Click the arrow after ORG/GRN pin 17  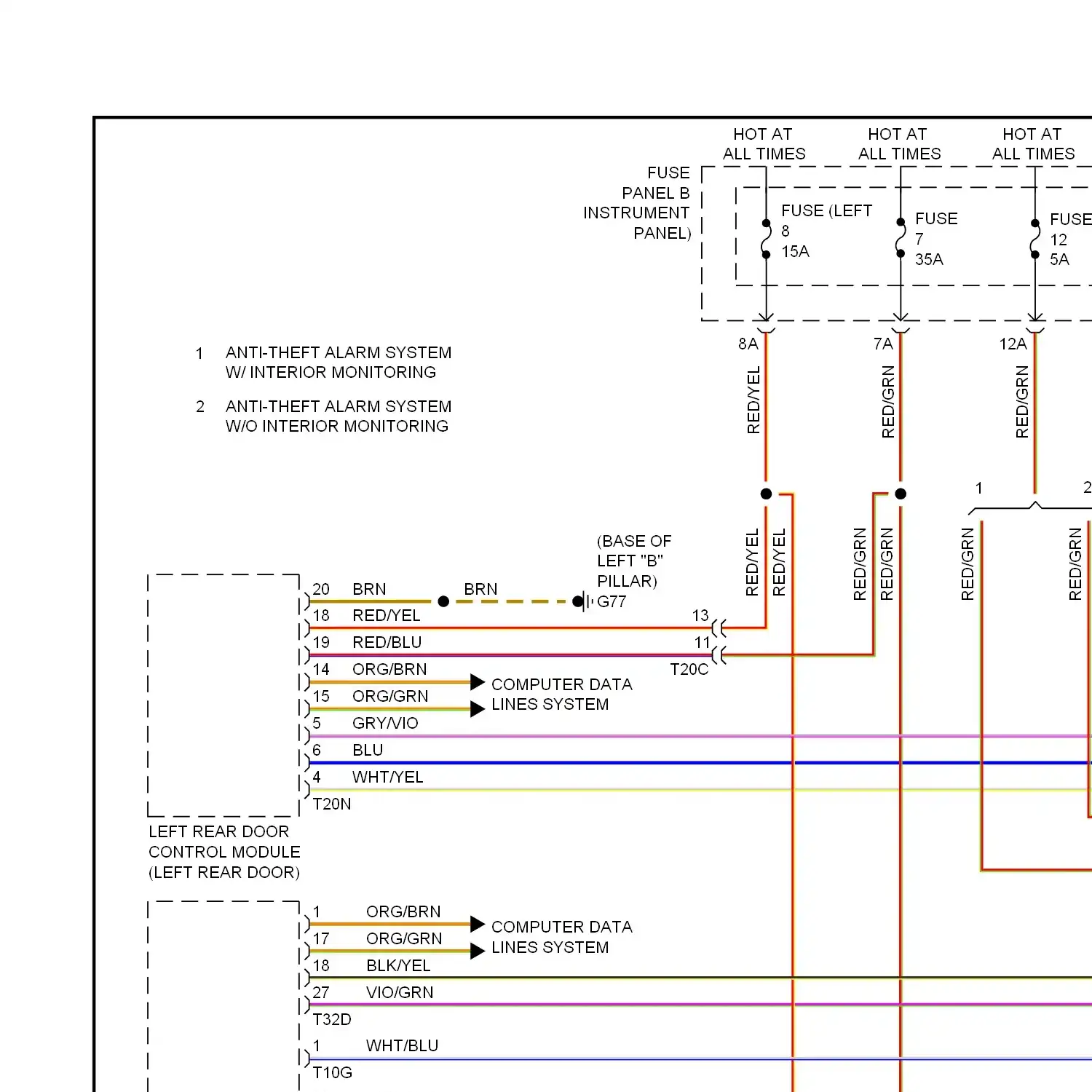pos(478,951)
